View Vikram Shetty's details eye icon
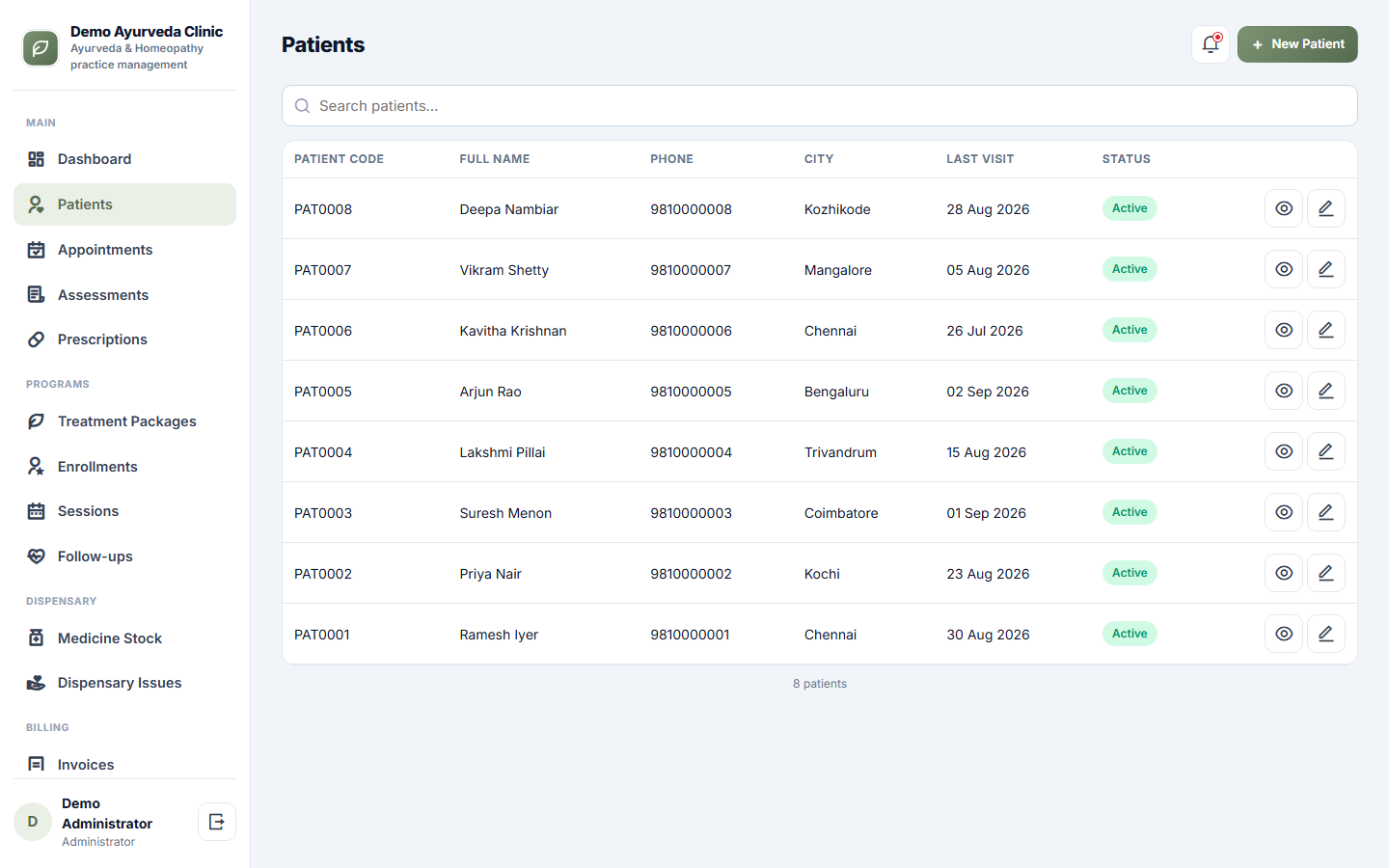 1284,269
